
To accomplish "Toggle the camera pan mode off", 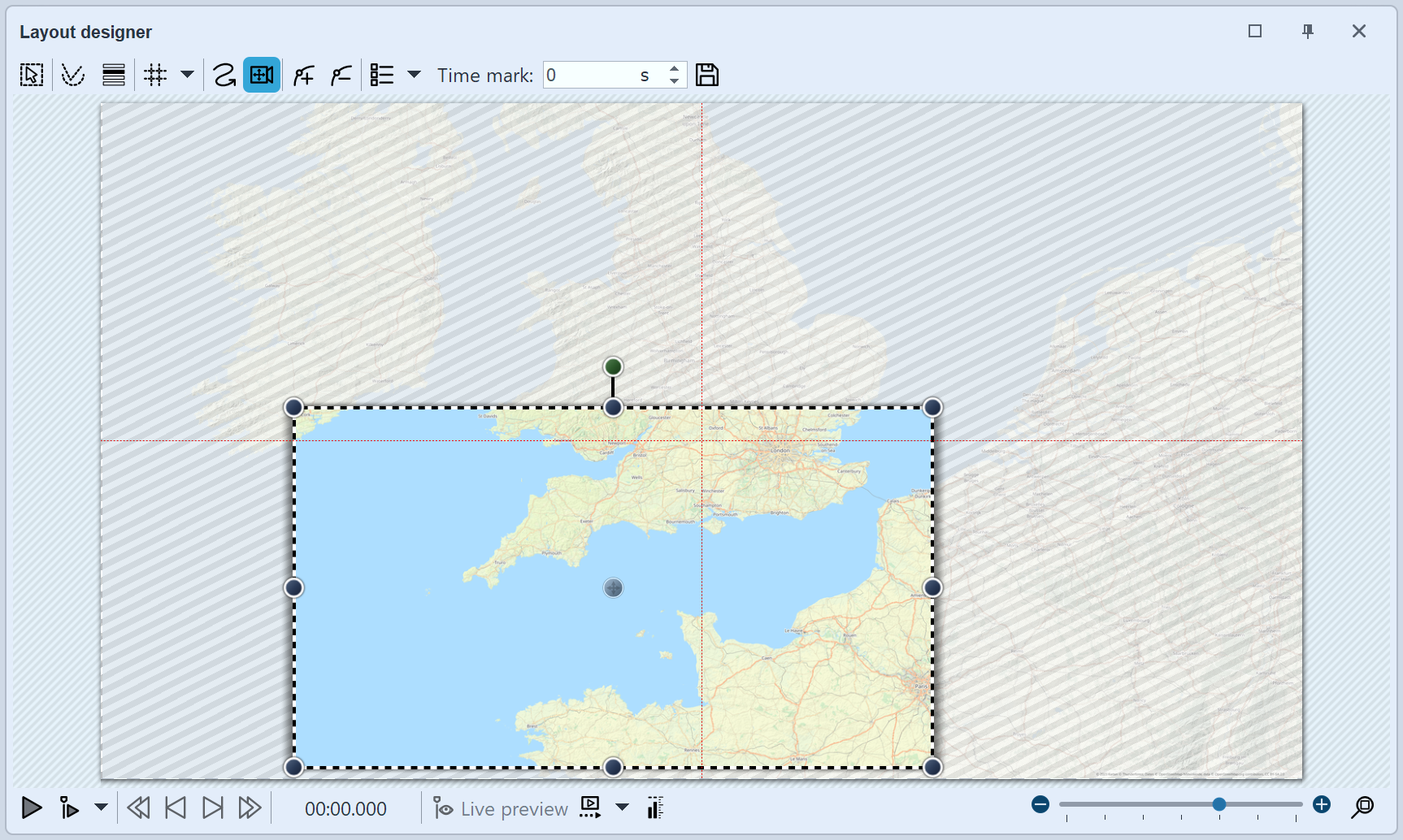I will coord(261,74).
